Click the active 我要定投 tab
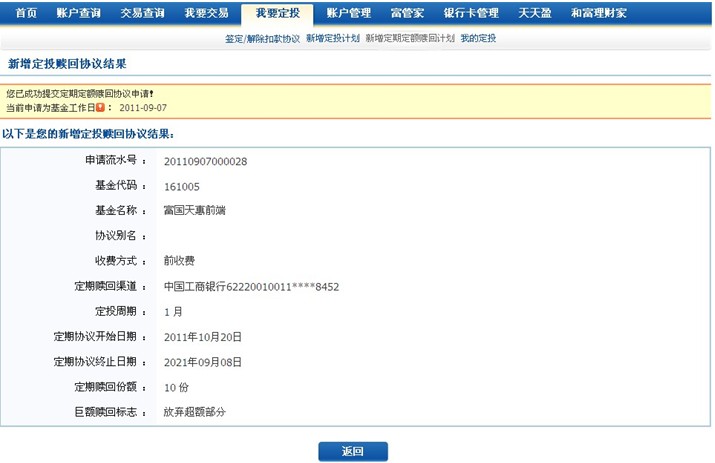 pos(277,13)
